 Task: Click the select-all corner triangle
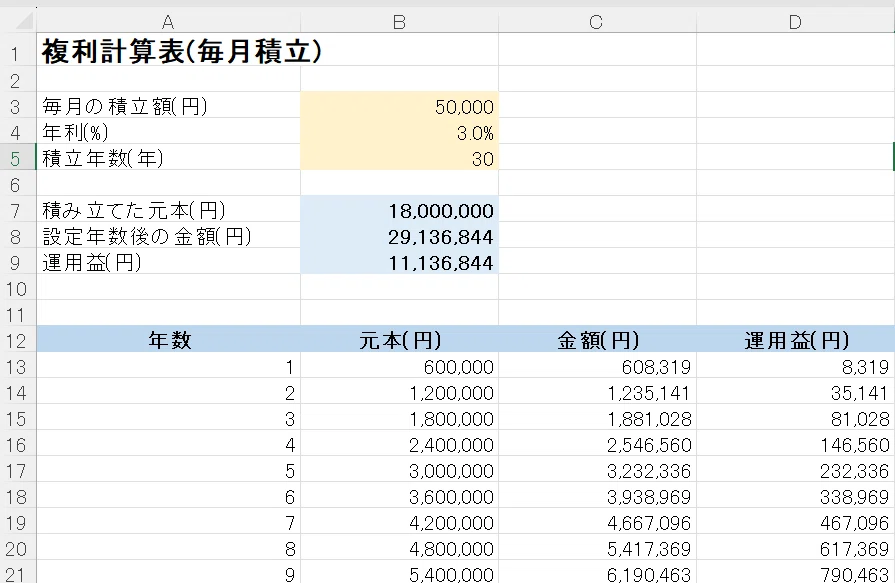point(24,22)
